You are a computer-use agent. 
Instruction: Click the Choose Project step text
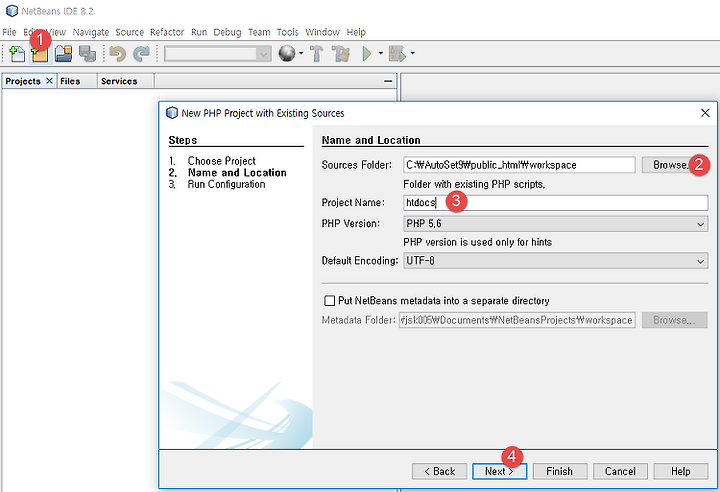tap(221, 161)
